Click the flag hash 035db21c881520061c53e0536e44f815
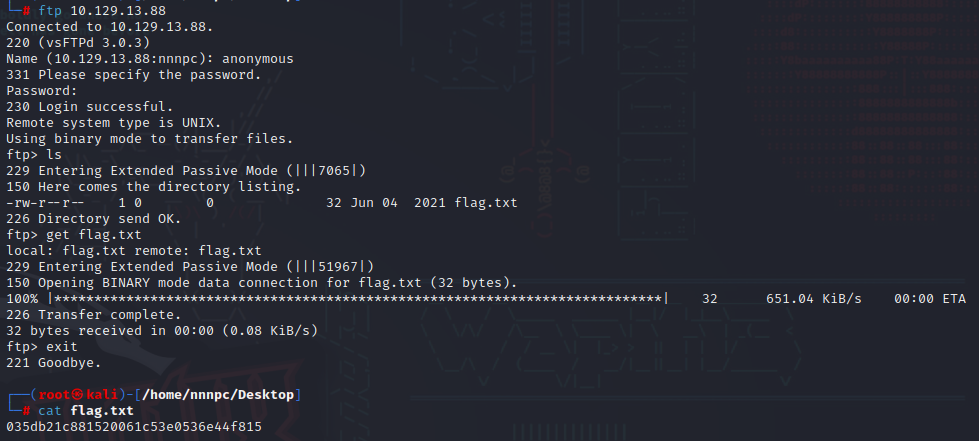The image size is (979, 441). click(134, 427)
